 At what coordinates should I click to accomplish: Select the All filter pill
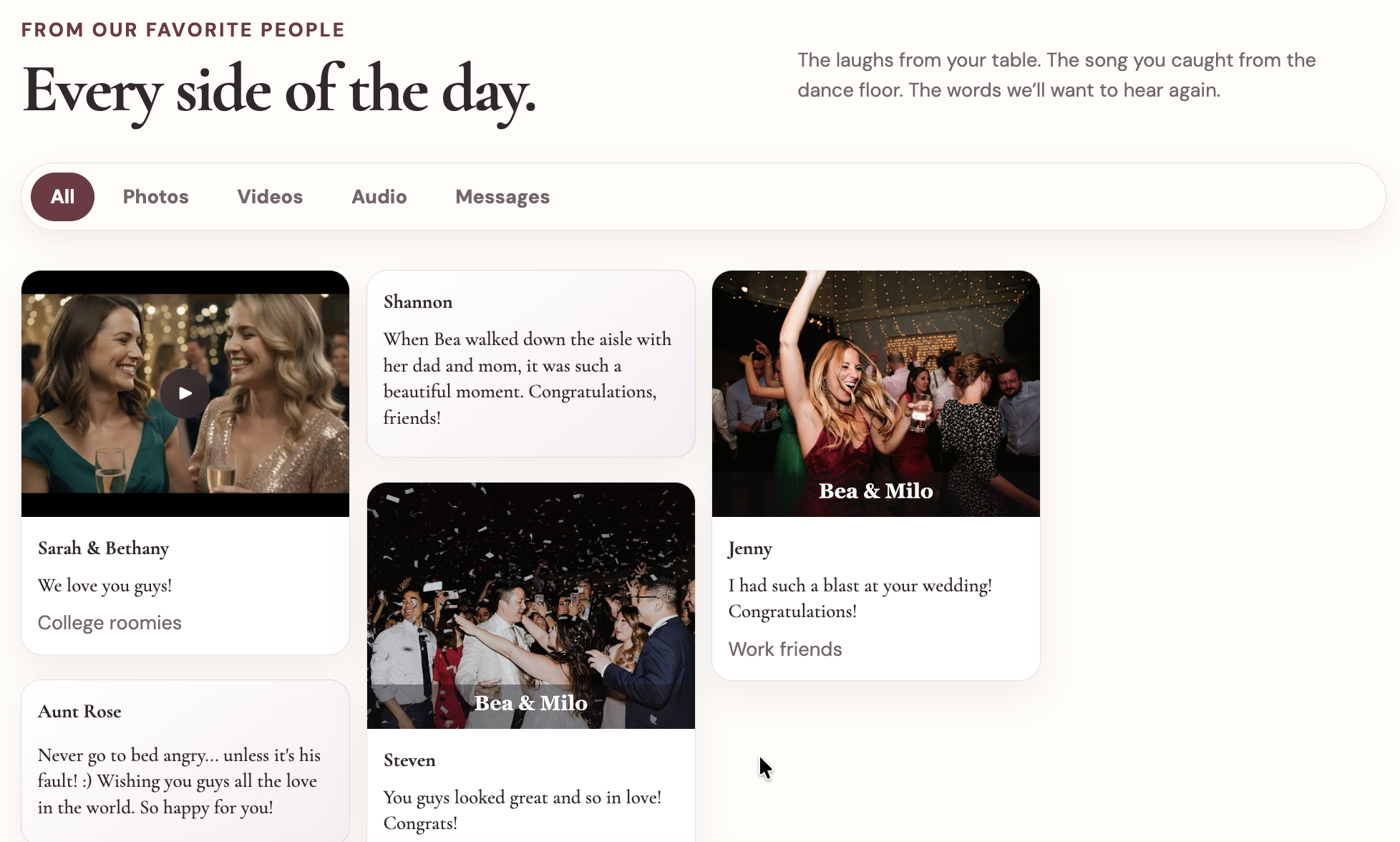[x=62, y=197]
